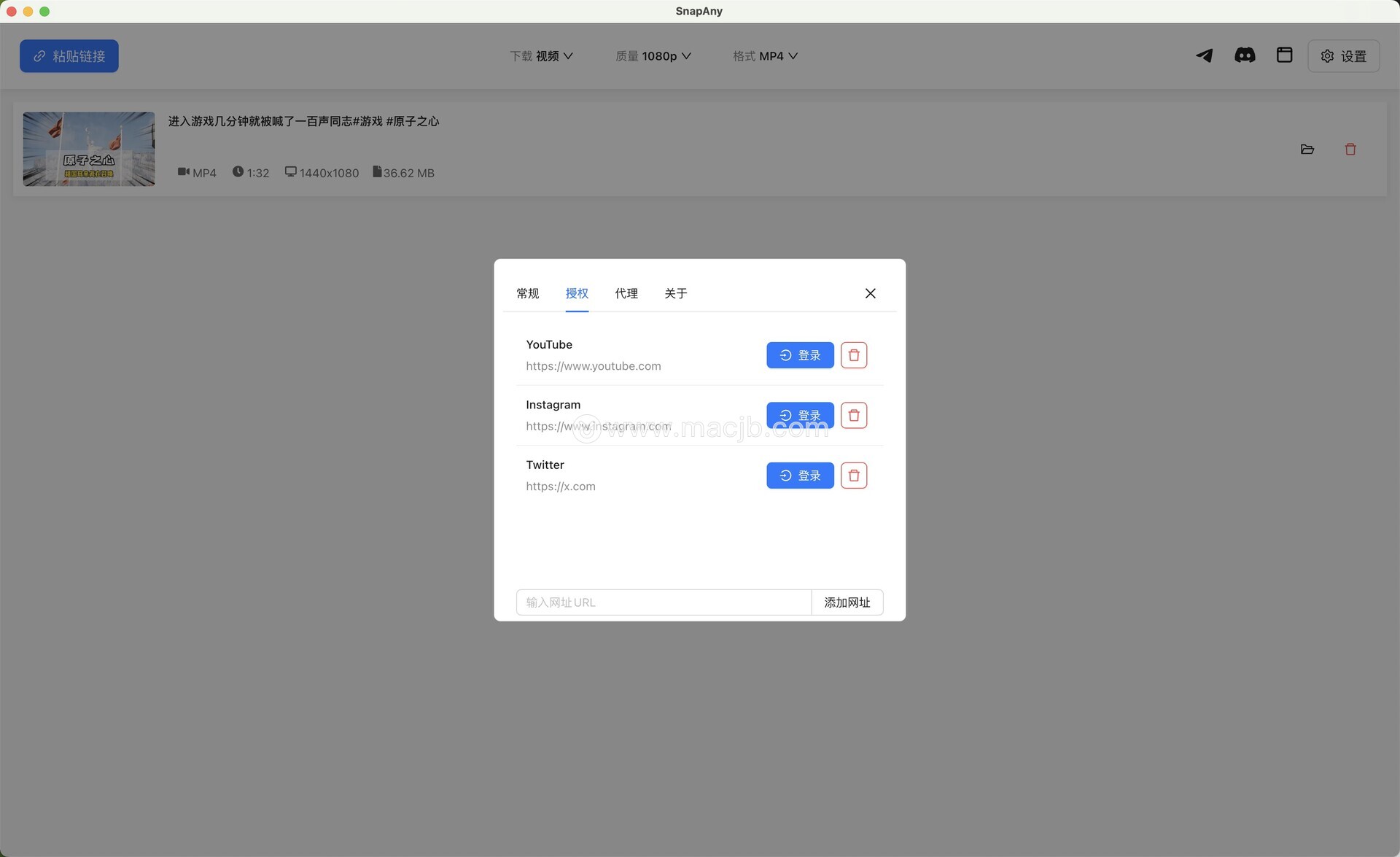Click the Paste Link (粘贴链接) button
1400x857 pixels.
point(69,56)
